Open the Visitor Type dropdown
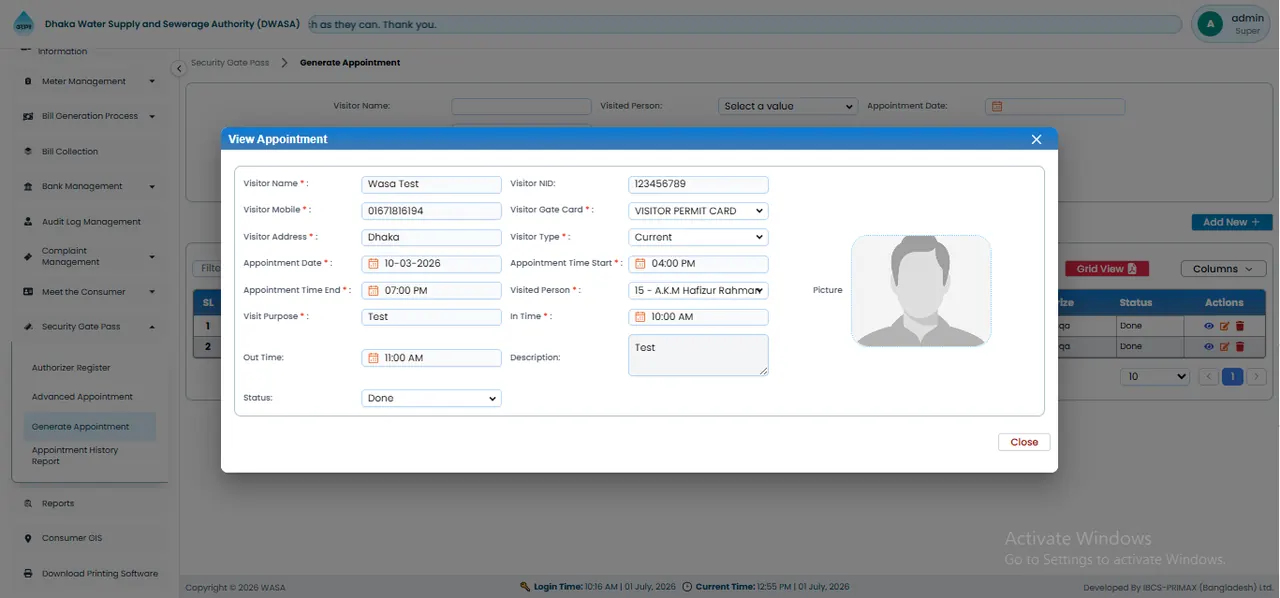1280x598 pixels. (x=698, y=238)
